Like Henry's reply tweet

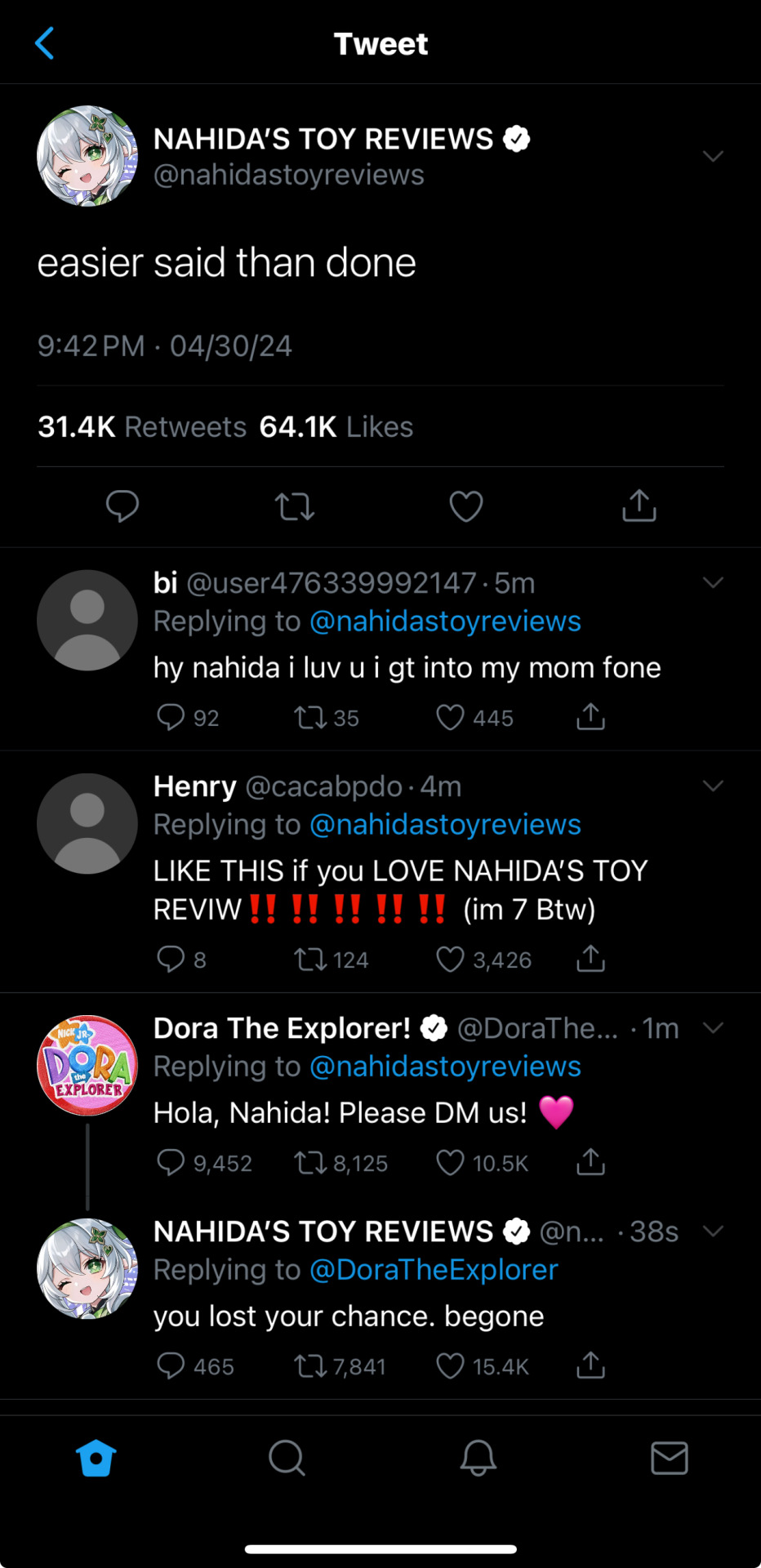click(x=450, y=959)
